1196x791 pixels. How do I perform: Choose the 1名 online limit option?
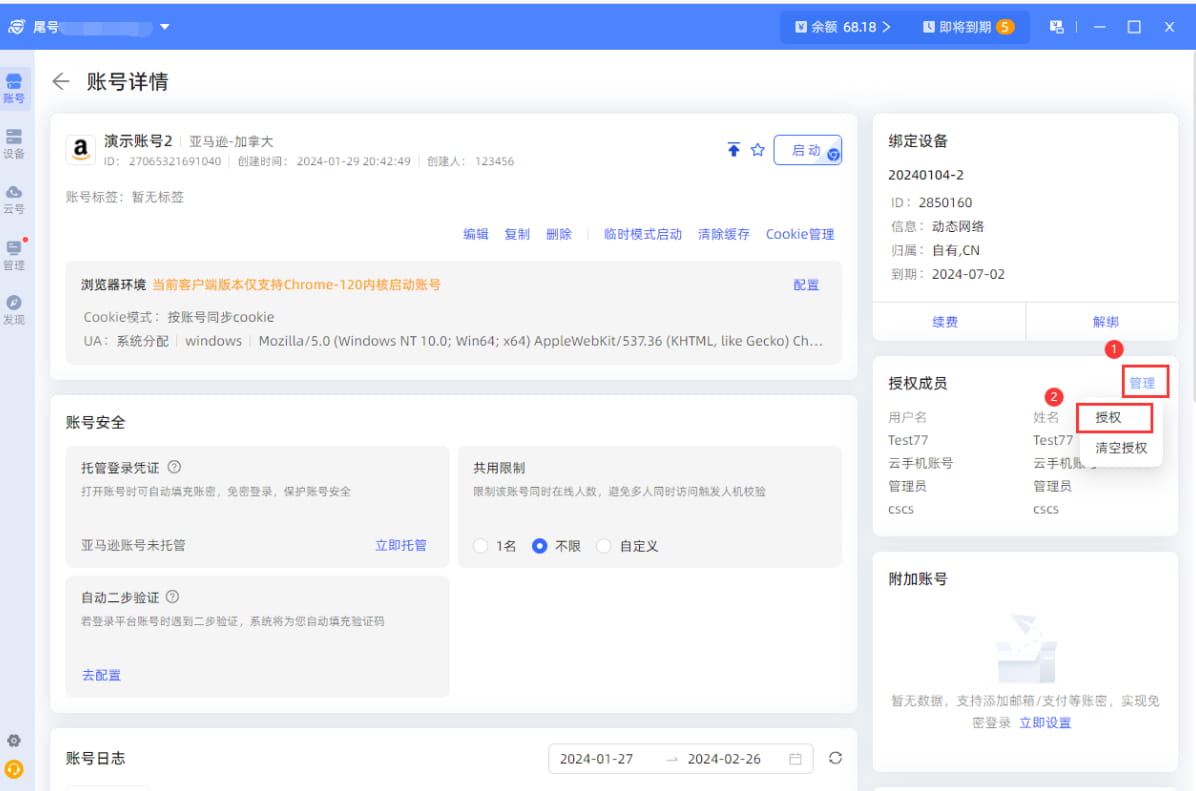click(x=480, y=545)
